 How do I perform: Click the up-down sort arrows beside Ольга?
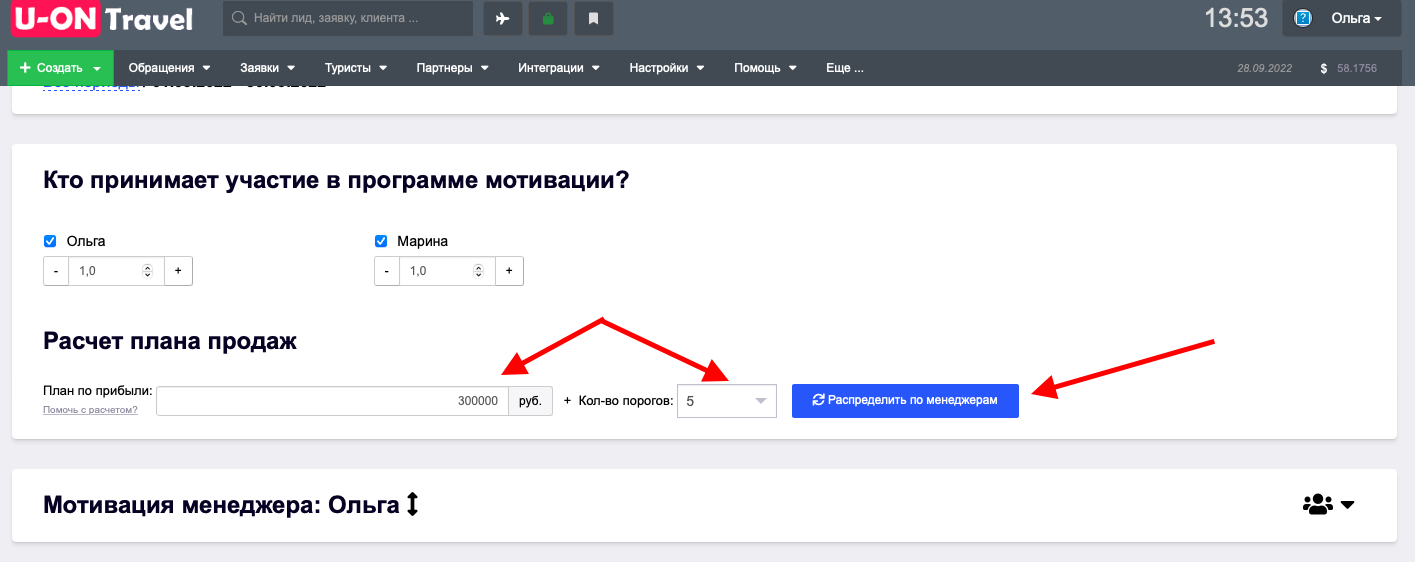[412, 505]
